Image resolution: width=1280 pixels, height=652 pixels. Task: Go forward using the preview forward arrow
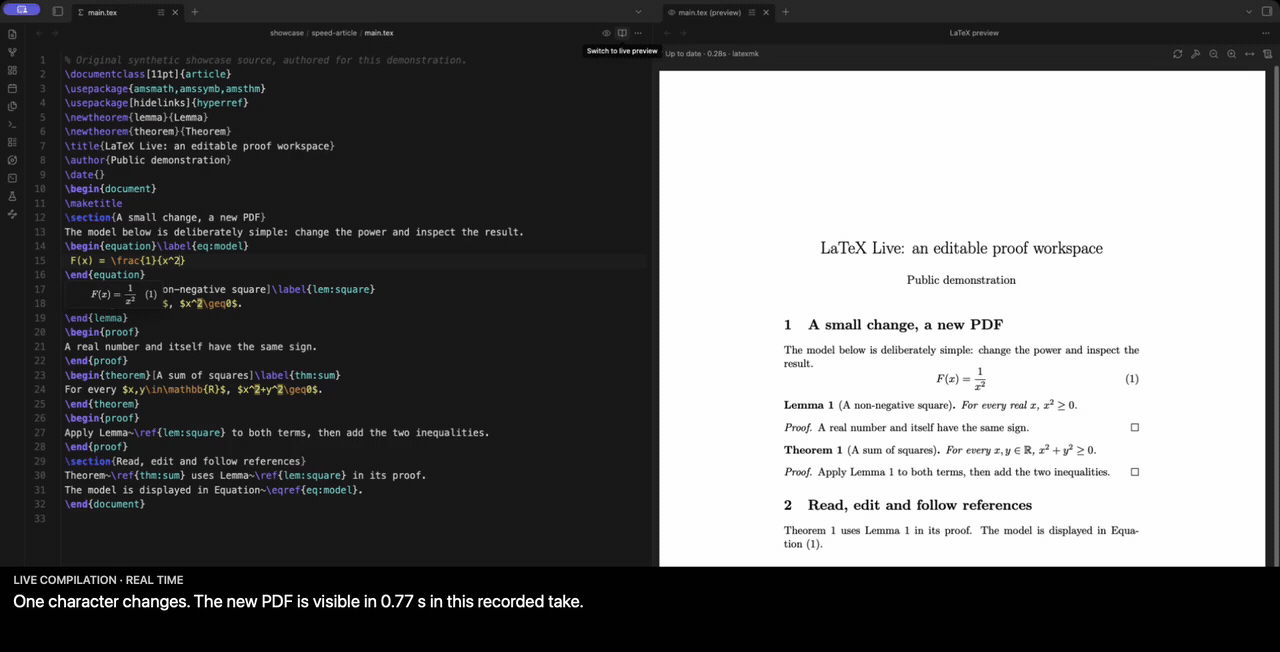(685, 33)
